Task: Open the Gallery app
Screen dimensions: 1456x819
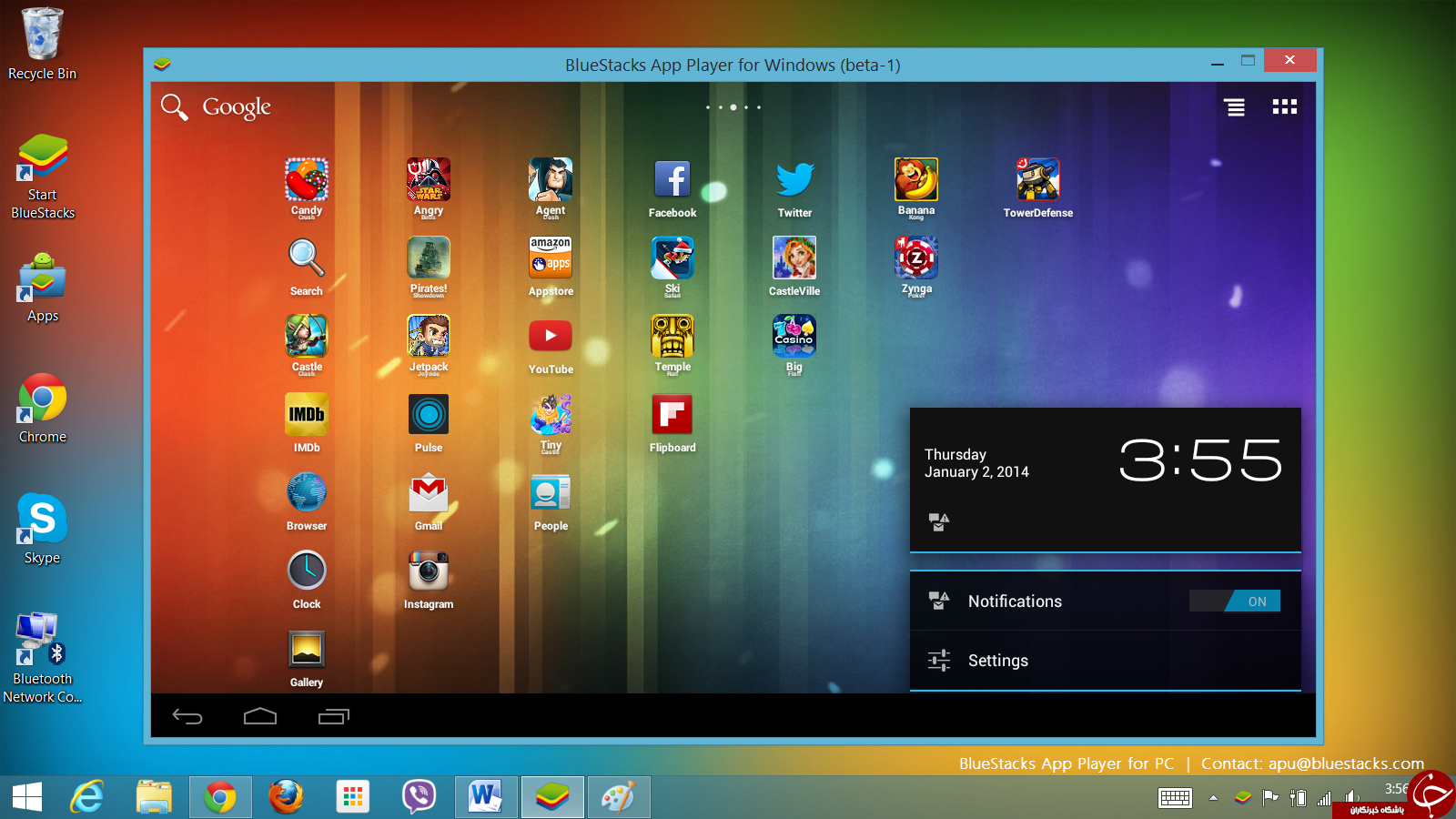Action: tap(307, 650)
